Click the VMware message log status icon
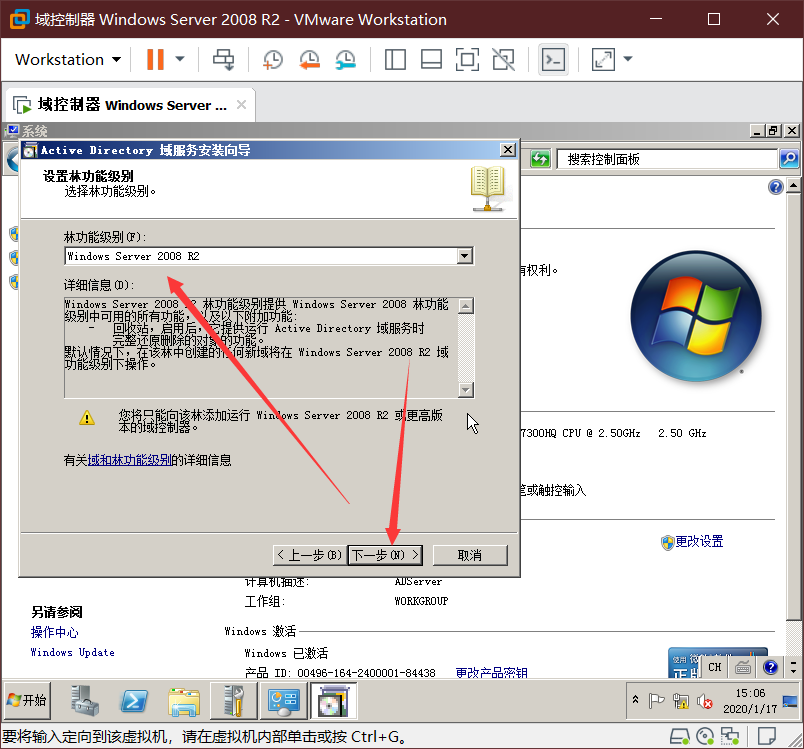Screen dimensions: 804x749 click(x=767, y=737)
